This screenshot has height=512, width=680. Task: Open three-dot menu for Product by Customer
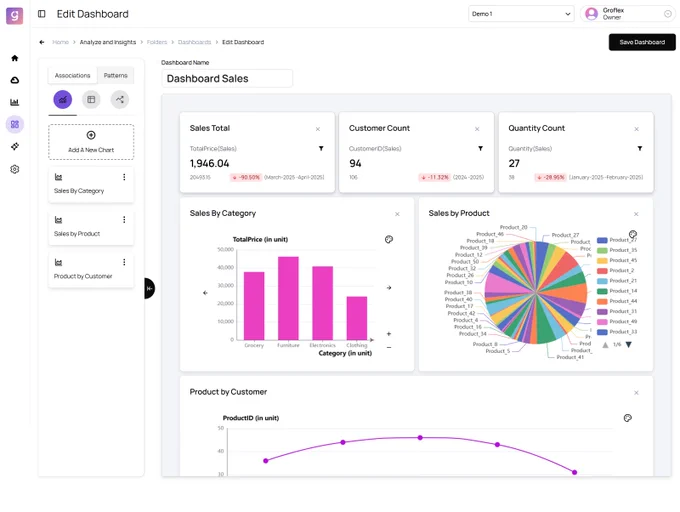pos(124,262)
